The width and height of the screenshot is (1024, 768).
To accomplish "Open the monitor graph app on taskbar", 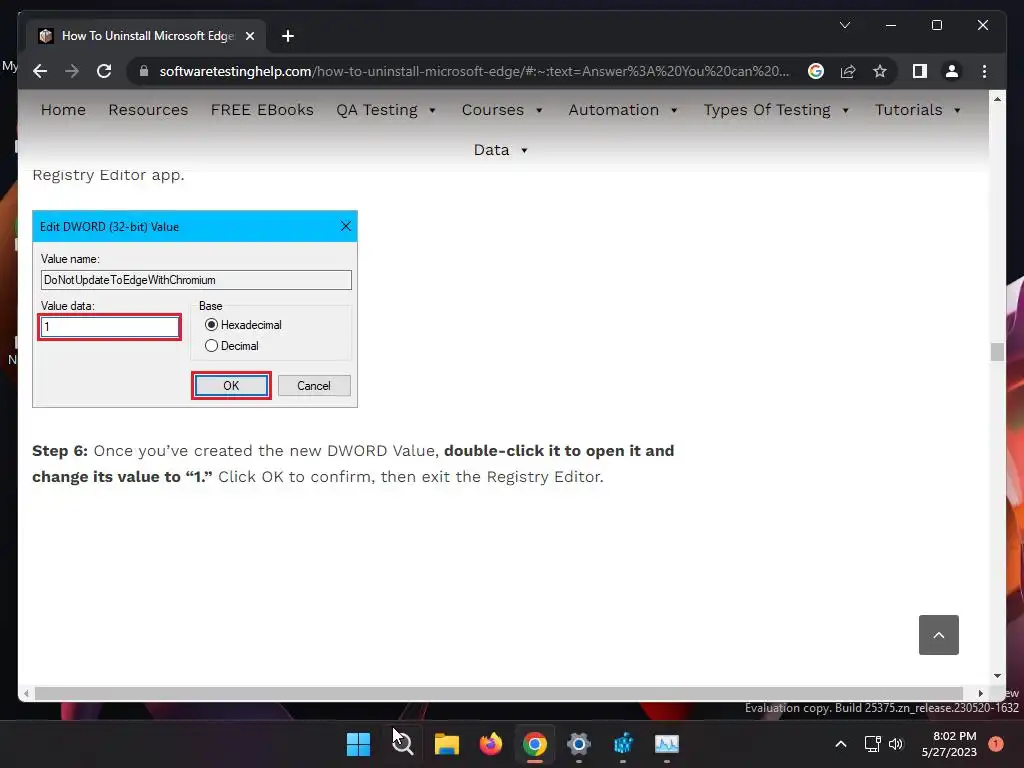I will tap(667, 744).
